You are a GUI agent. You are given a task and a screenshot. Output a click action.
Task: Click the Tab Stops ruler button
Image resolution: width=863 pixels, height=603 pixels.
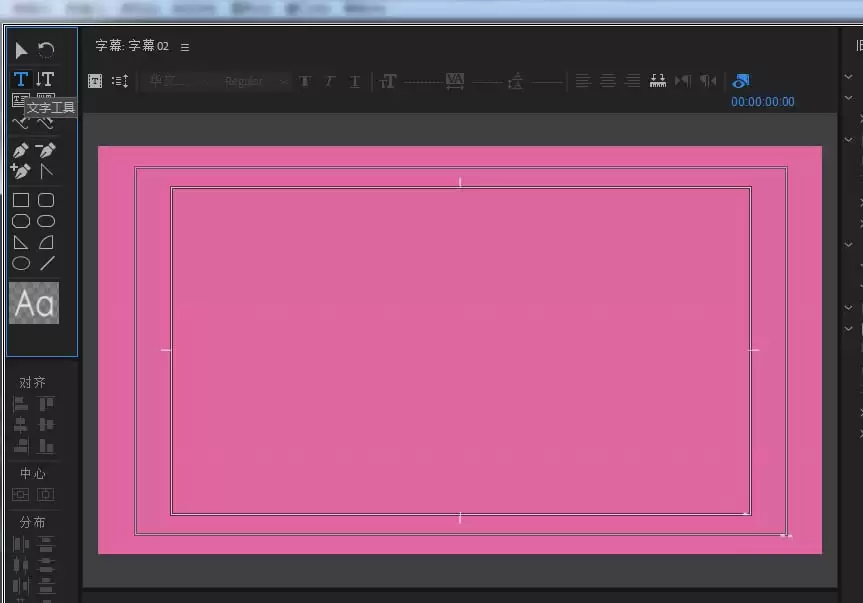click(x=658, y=81)
